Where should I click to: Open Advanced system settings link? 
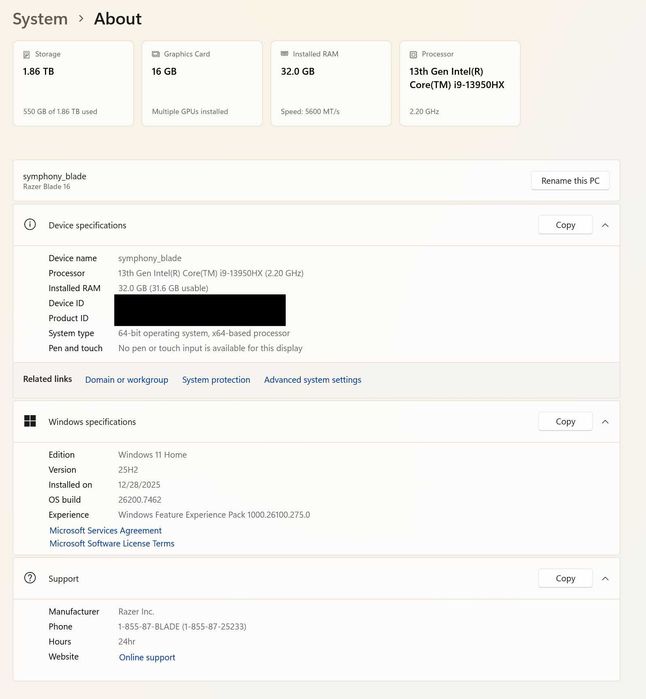[313, 380]
